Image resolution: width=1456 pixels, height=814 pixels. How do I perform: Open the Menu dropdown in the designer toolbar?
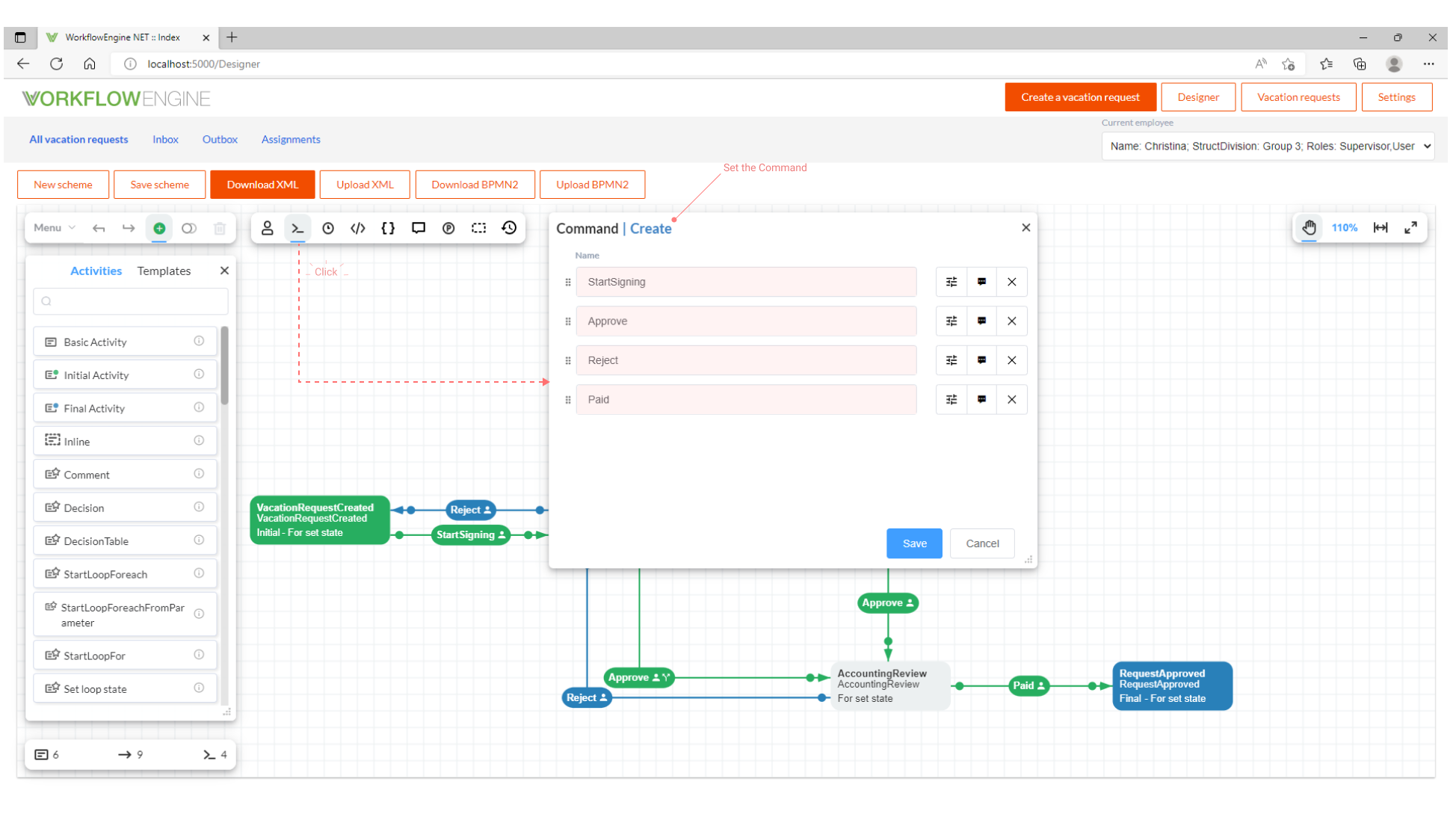[52, 228]
